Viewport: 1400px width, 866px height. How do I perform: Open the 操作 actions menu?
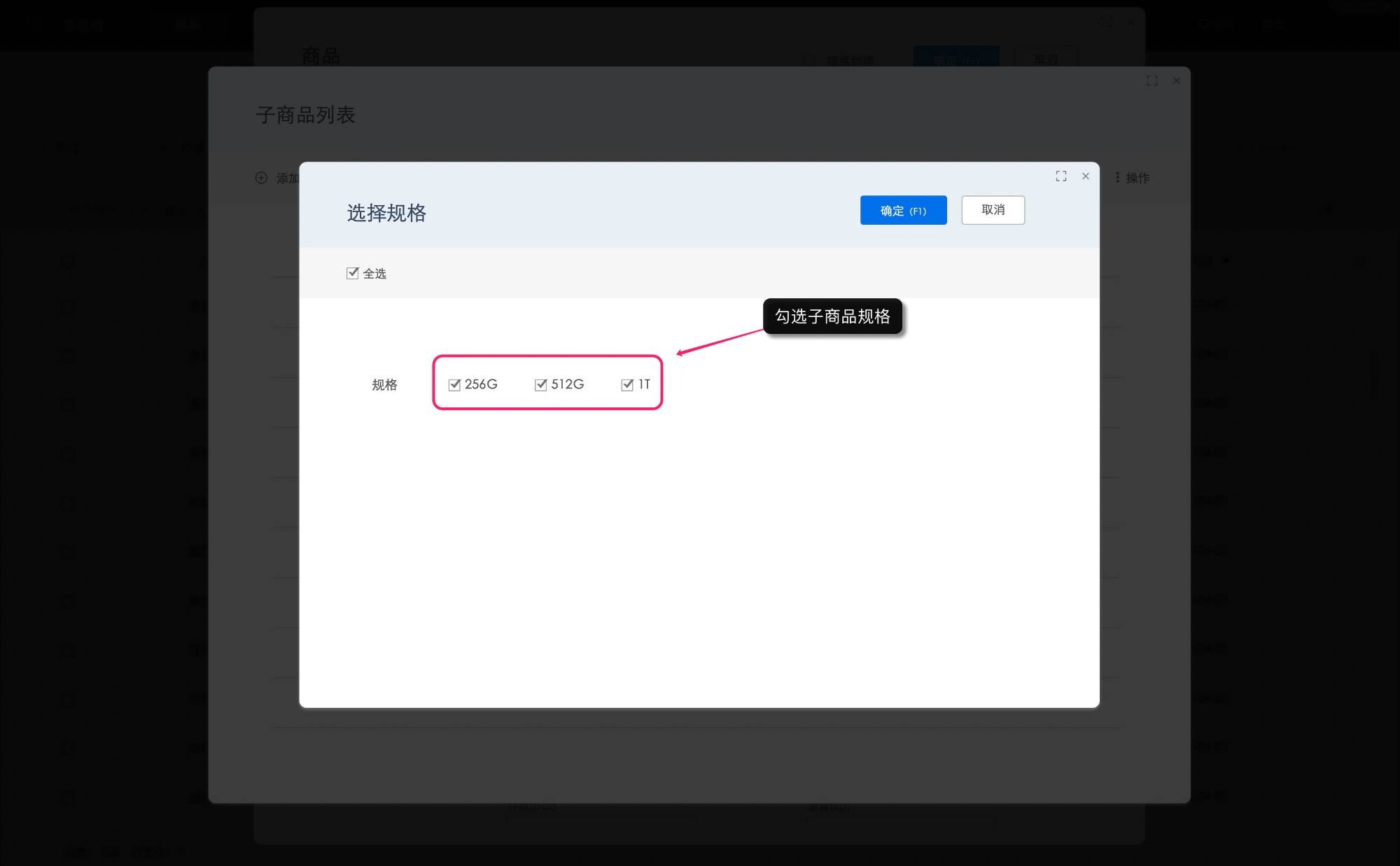pyautogui.click(x=1137, y=178)
